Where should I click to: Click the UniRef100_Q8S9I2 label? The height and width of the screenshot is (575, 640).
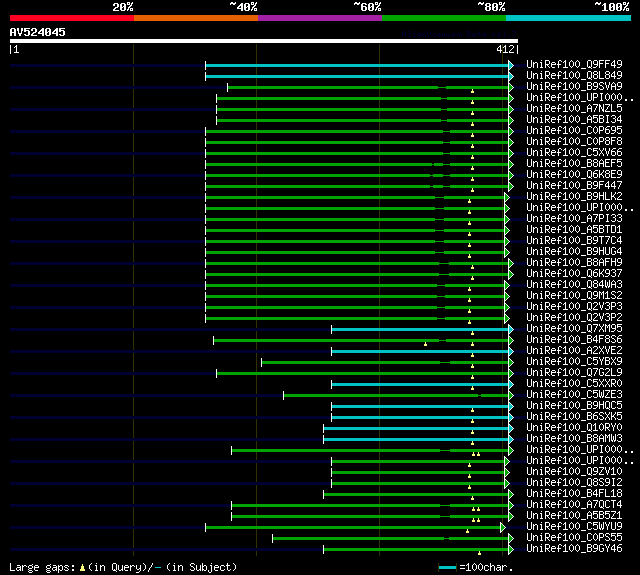click(x=574, y=483)
